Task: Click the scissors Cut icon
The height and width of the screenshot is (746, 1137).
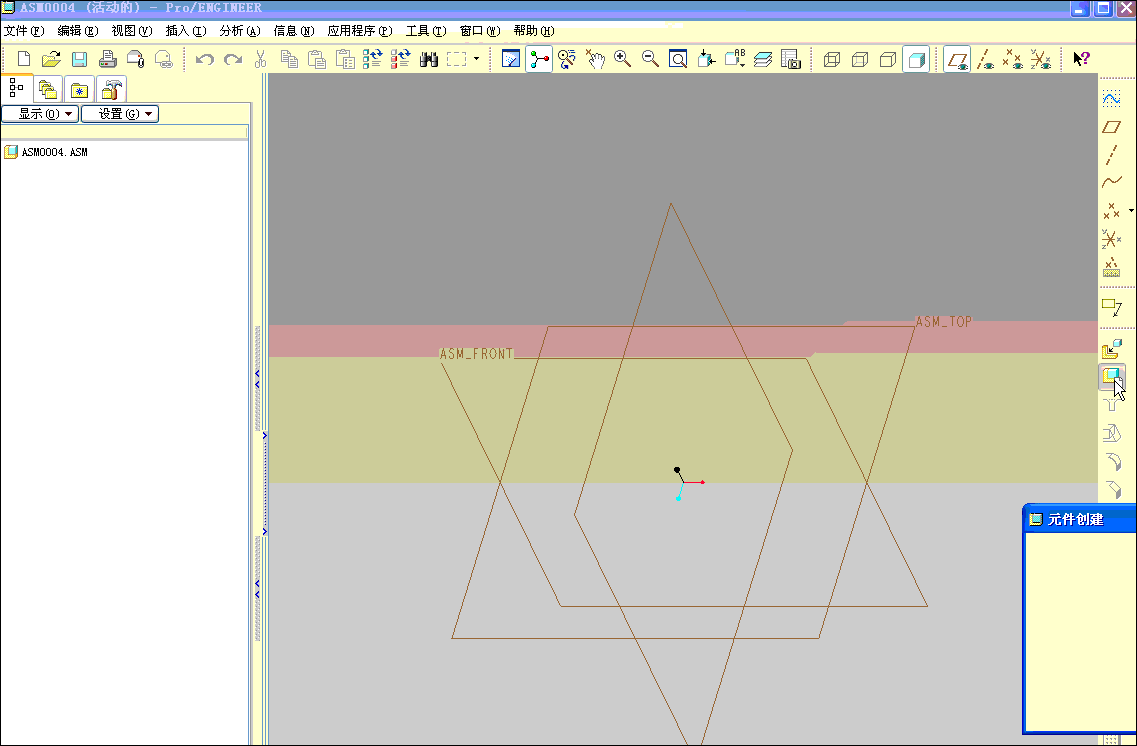Action: tap(260, 59)
